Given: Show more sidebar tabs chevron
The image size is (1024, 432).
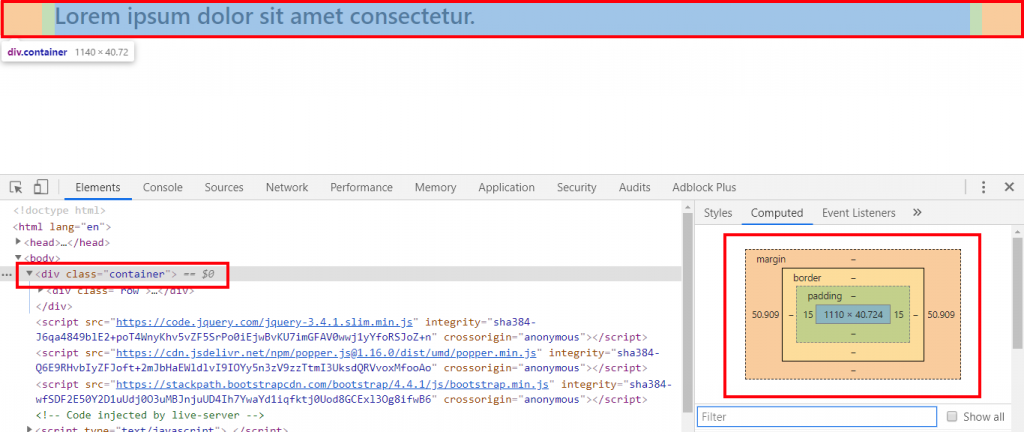Looking at the screenshot, I should 916,213.
